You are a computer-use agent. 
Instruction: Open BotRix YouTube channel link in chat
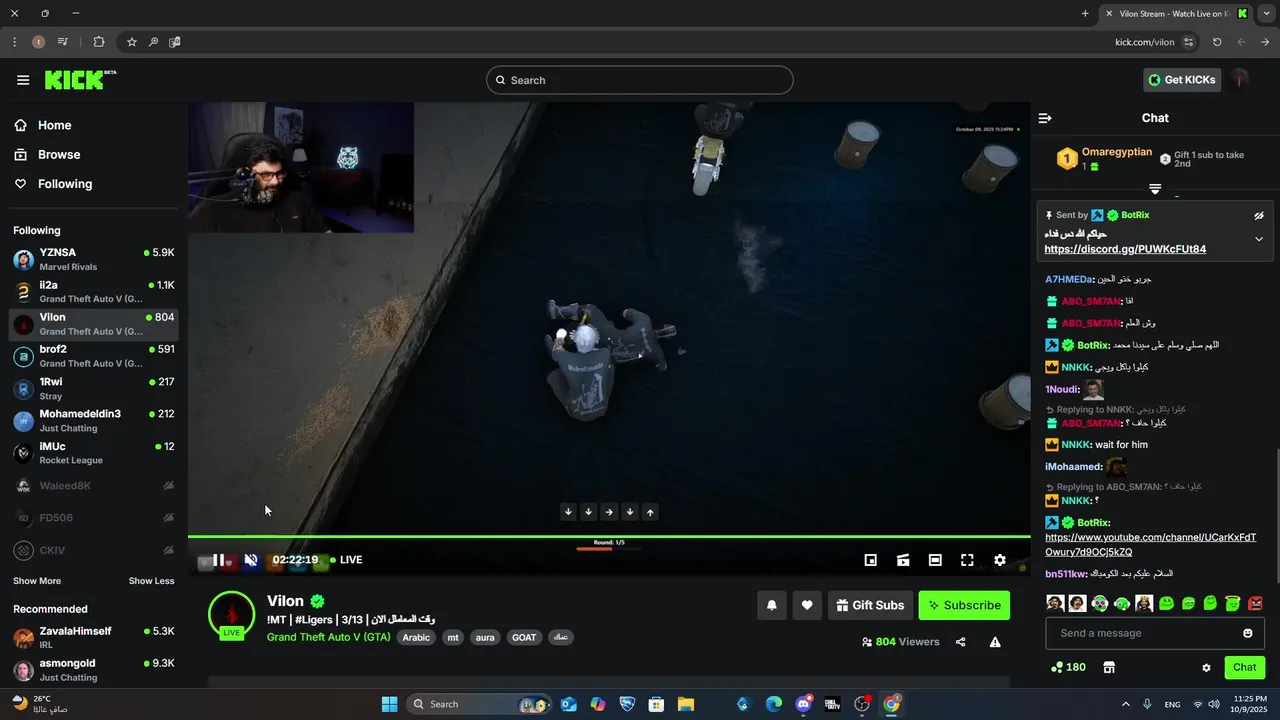(1150, 545)
